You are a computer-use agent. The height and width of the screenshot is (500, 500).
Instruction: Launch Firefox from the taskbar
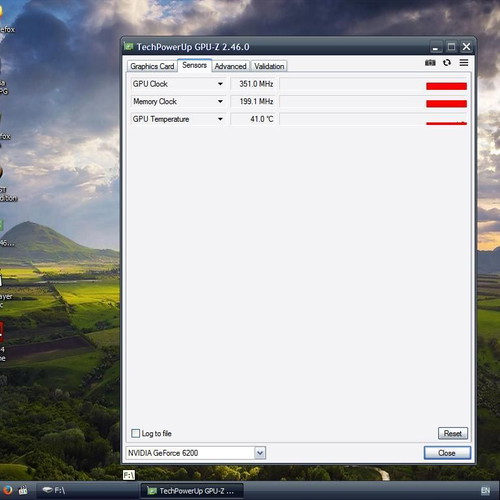(x=7, y=490)
